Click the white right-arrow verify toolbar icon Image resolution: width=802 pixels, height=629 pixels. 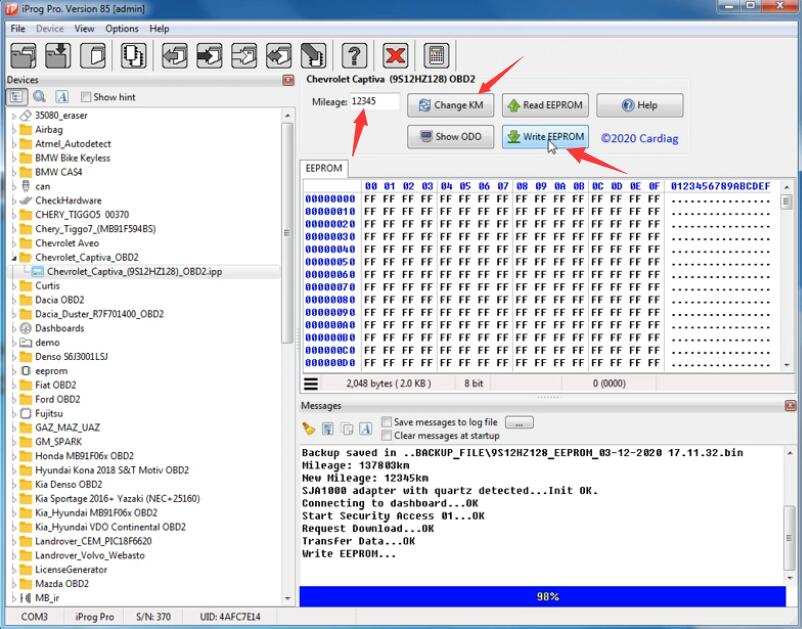click(244, 55)
